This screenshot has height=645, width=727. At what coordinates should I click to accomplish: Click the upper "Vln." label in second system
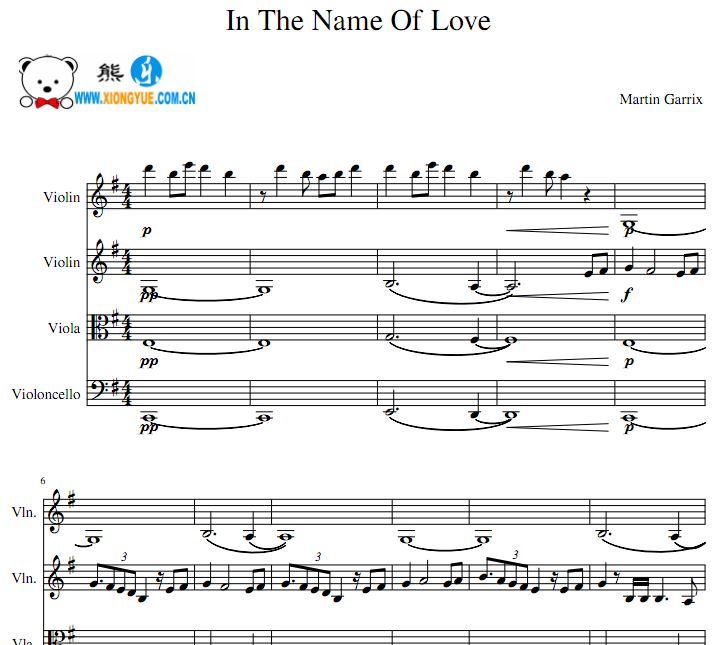(24, 512)
